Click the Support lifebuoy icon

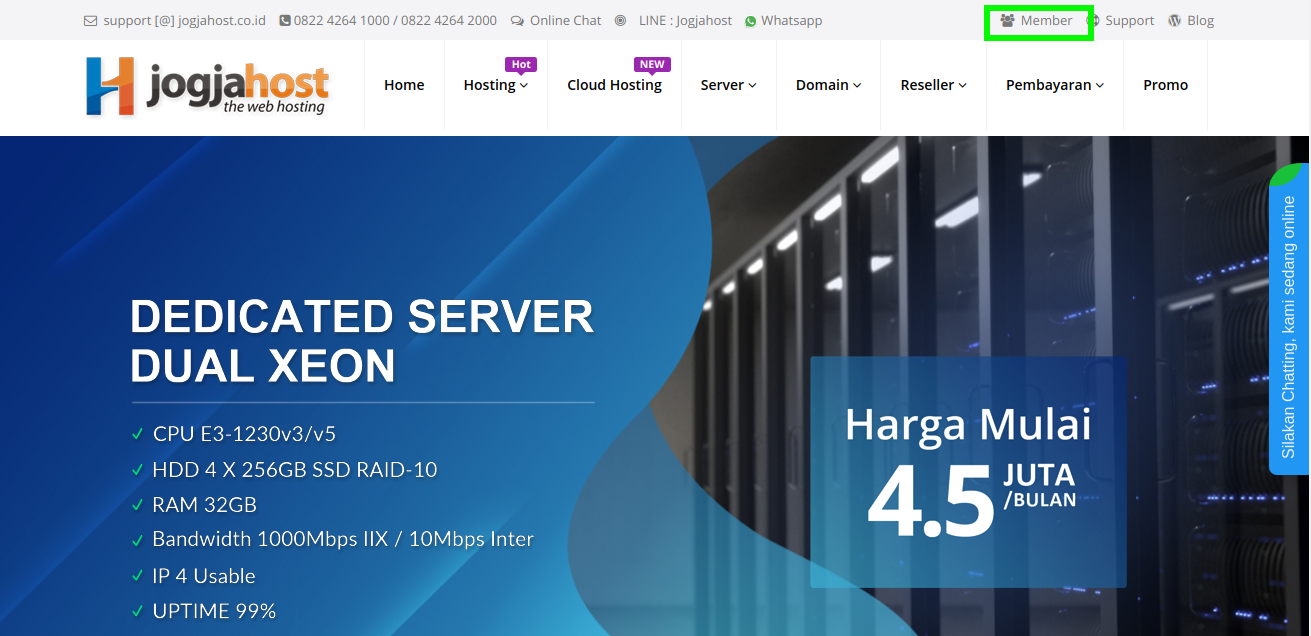1094,21
